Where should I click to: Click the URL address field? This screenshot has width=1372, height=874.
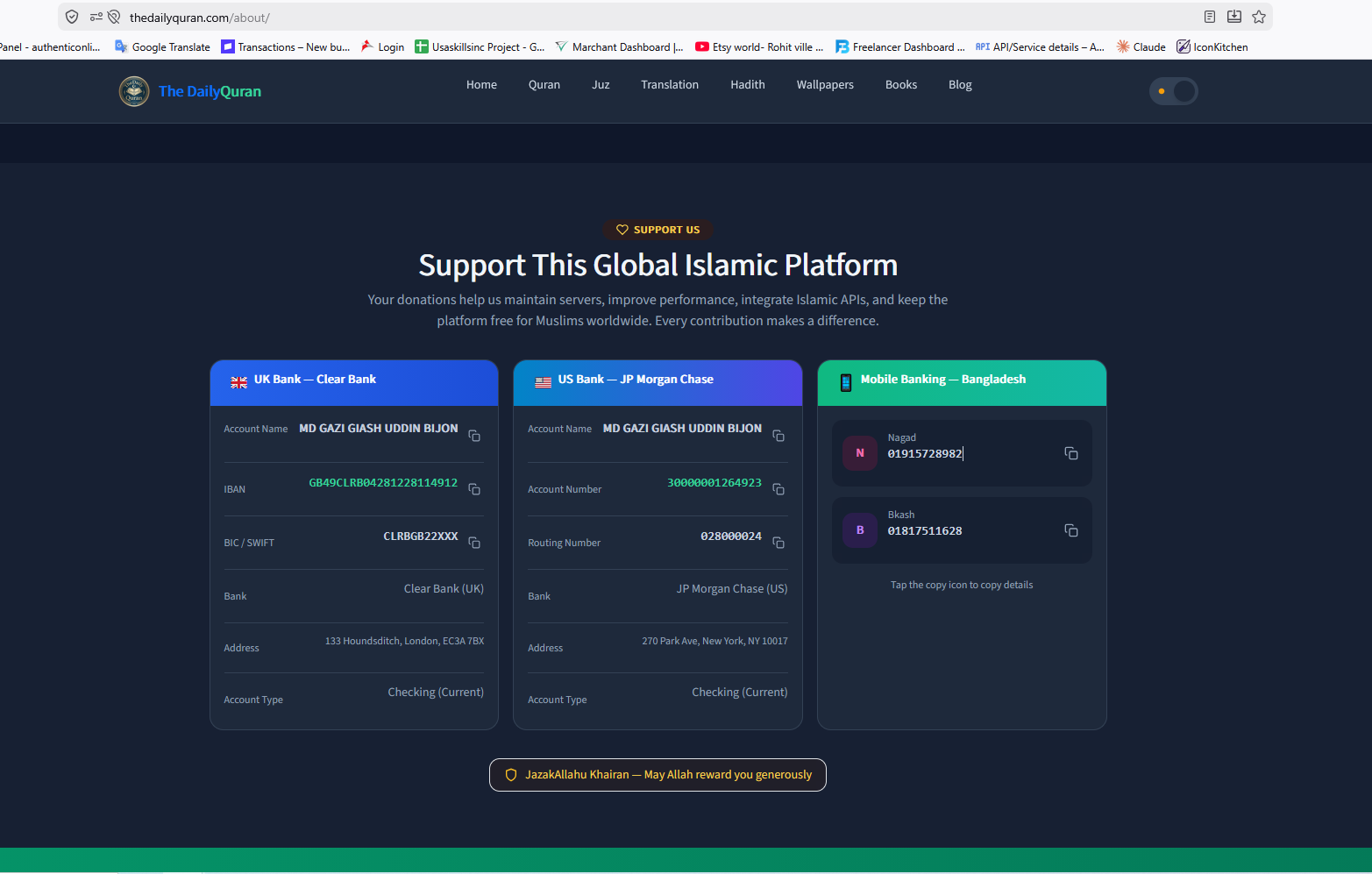614,18
